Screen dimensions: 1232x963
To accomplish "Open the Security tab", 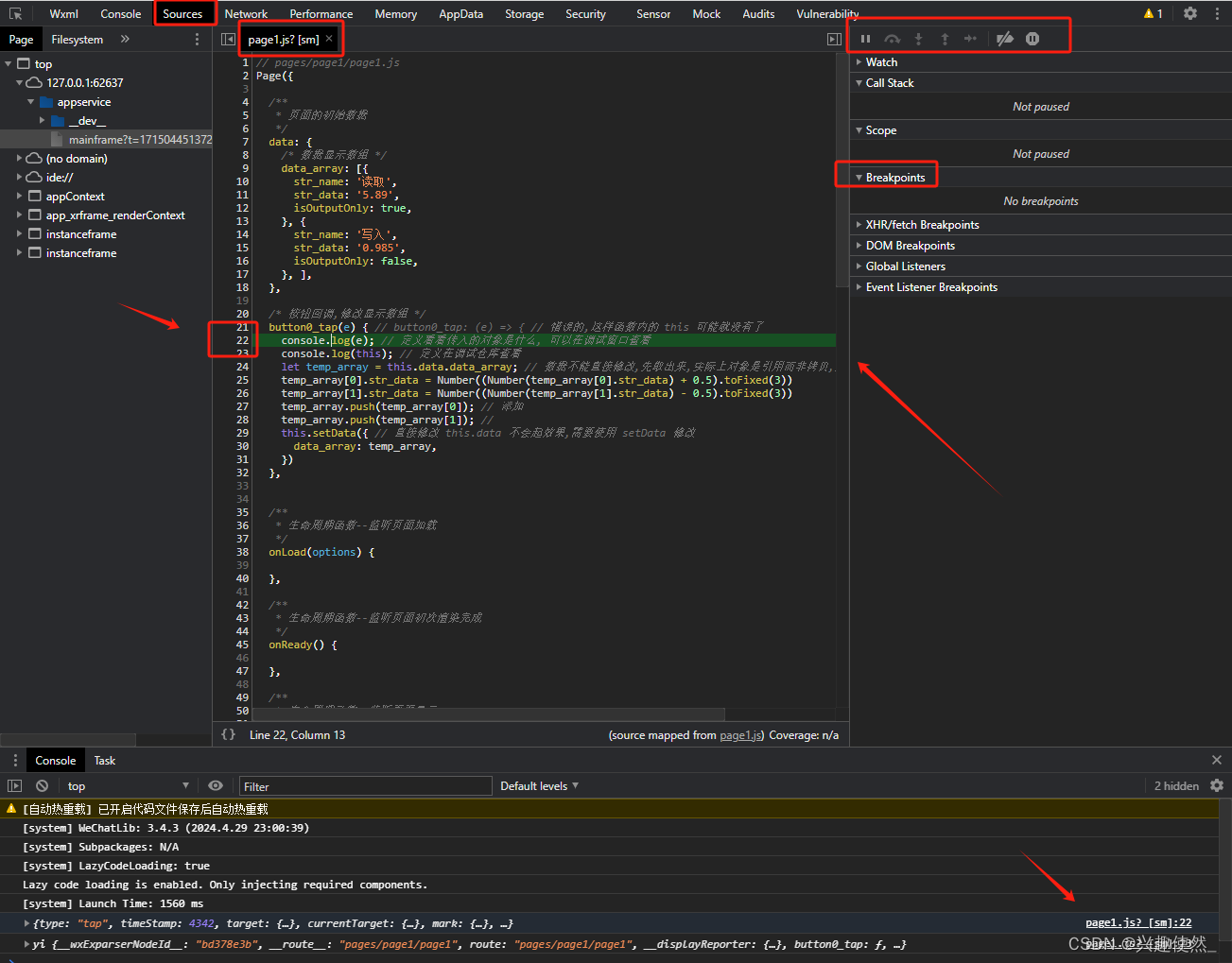I will tap(585, 13).
